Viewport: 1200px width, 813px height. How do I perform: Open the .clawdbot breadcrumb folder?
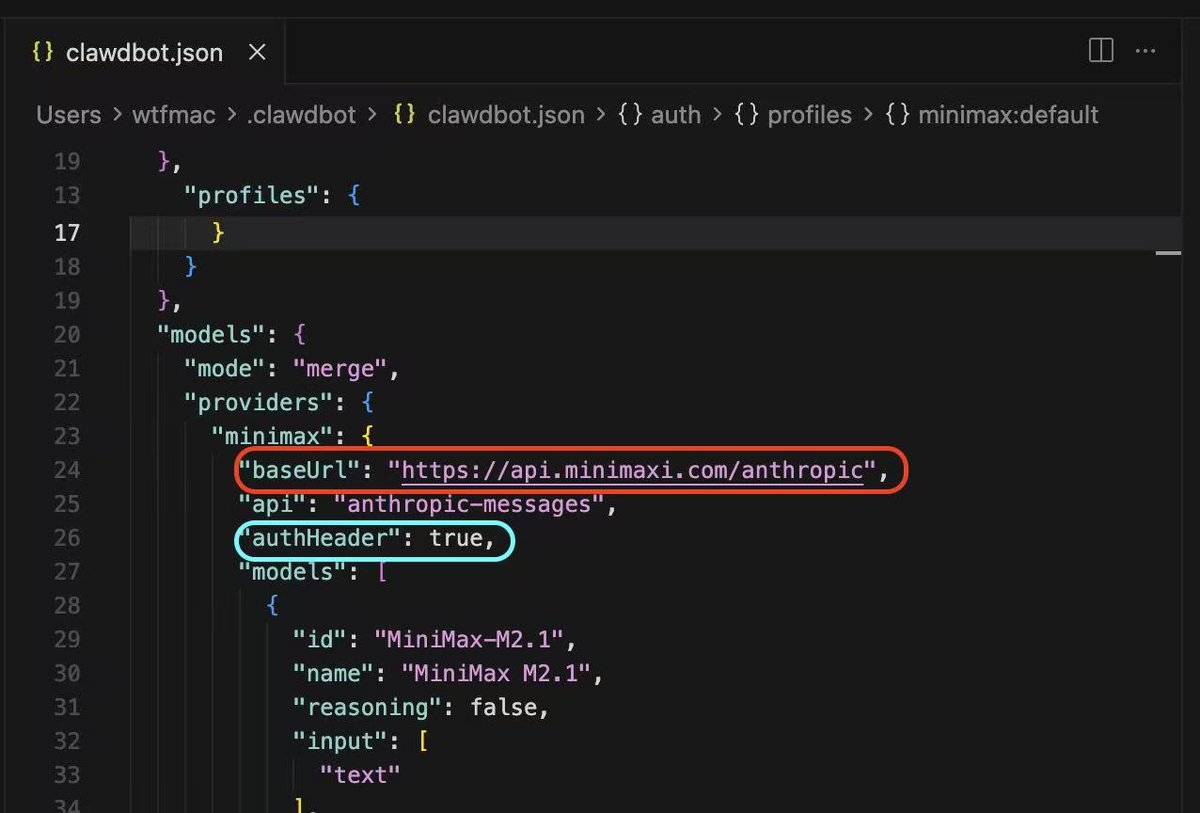click(301, 115)
